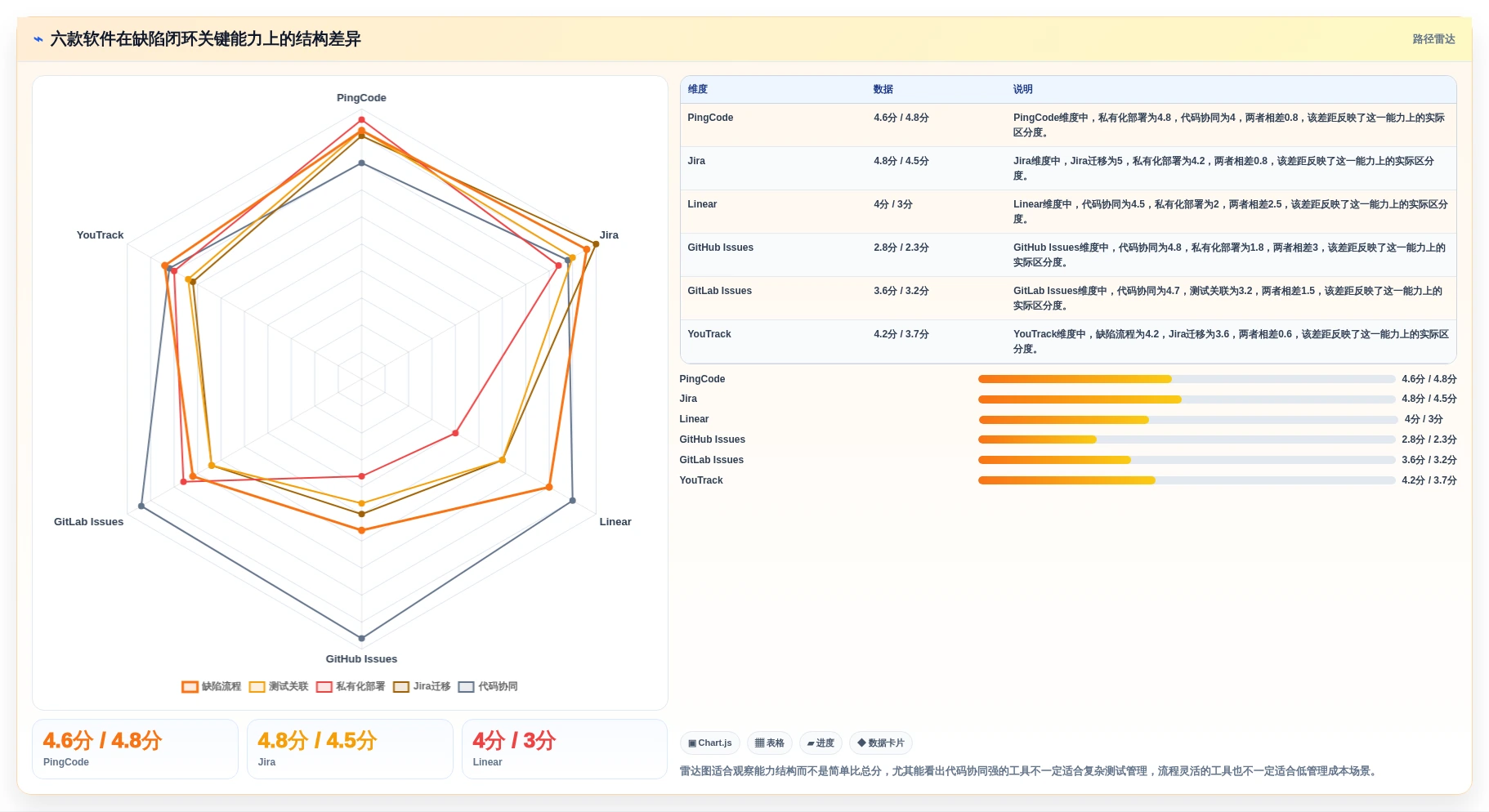1489x812 pixels.
Task: Click the YouTrack axis label on radar
Action: coord(100,235)
